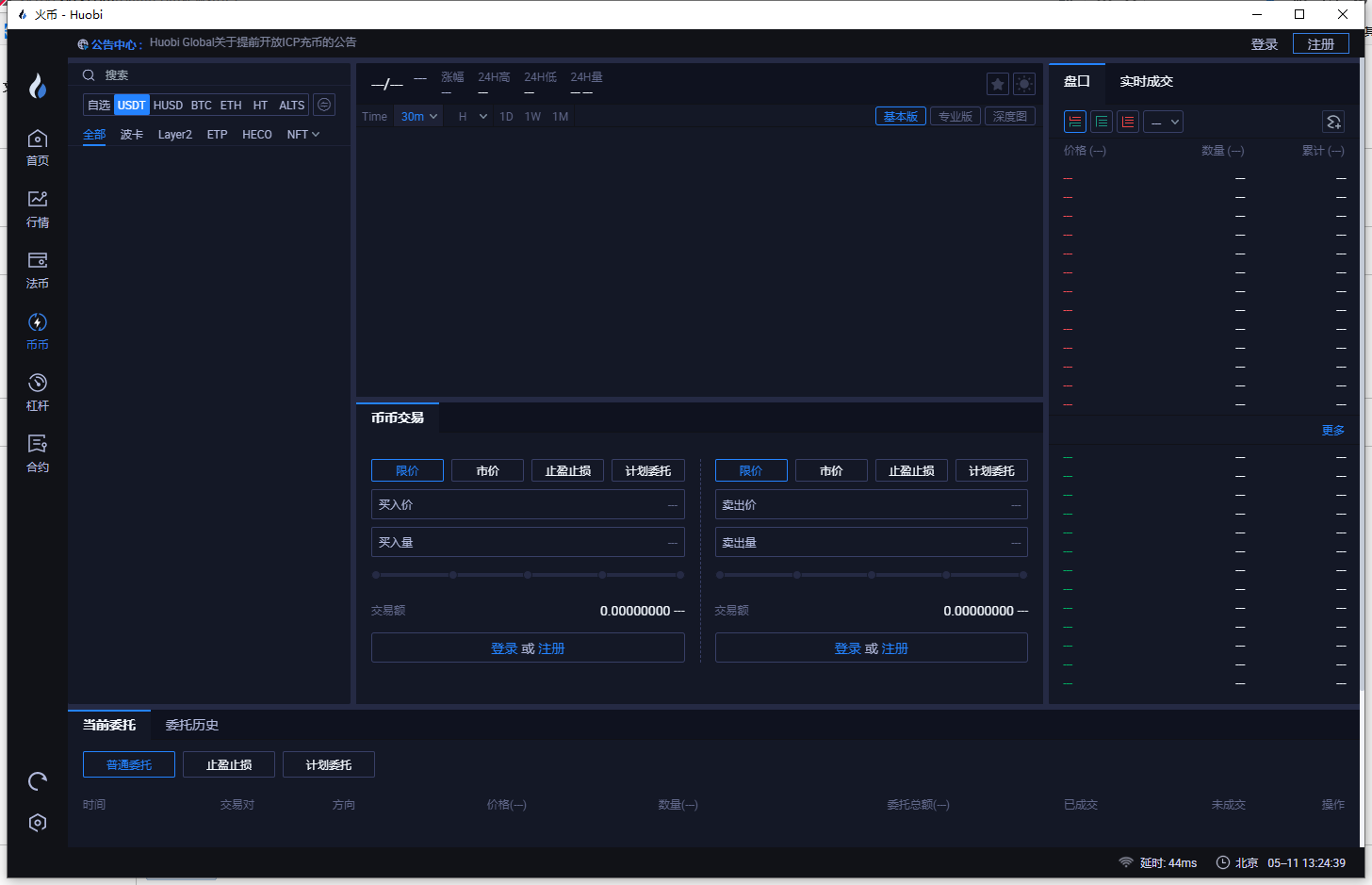Image resolution: width=1372 pixels, height=885 pixels.
Task: Switch to 实时成交 live trades tab
Action: coord(1147,81)
